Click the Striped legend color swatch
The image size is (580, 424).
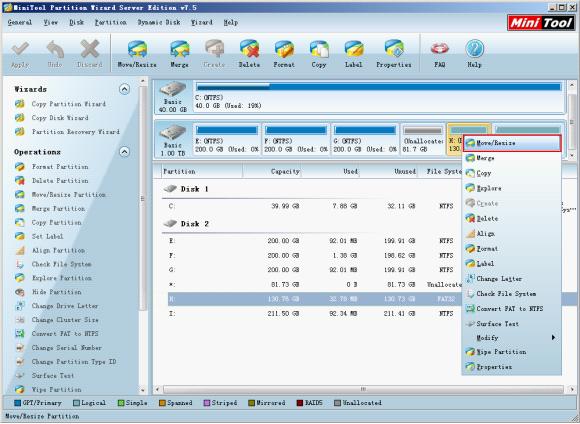coord(207,403)
